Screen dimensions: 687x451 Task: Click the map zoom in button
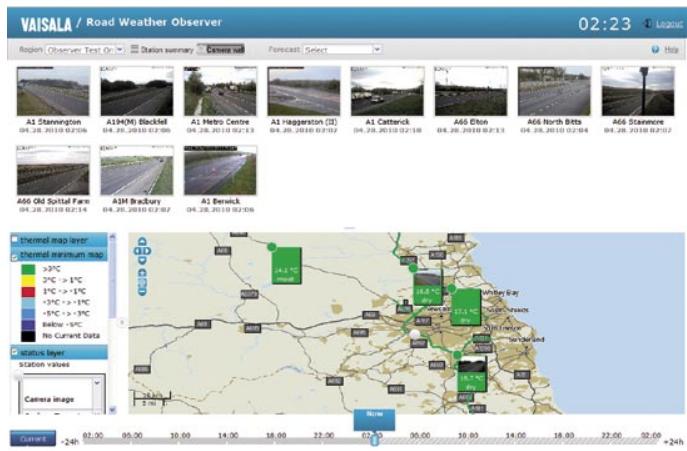coord(142,271)
